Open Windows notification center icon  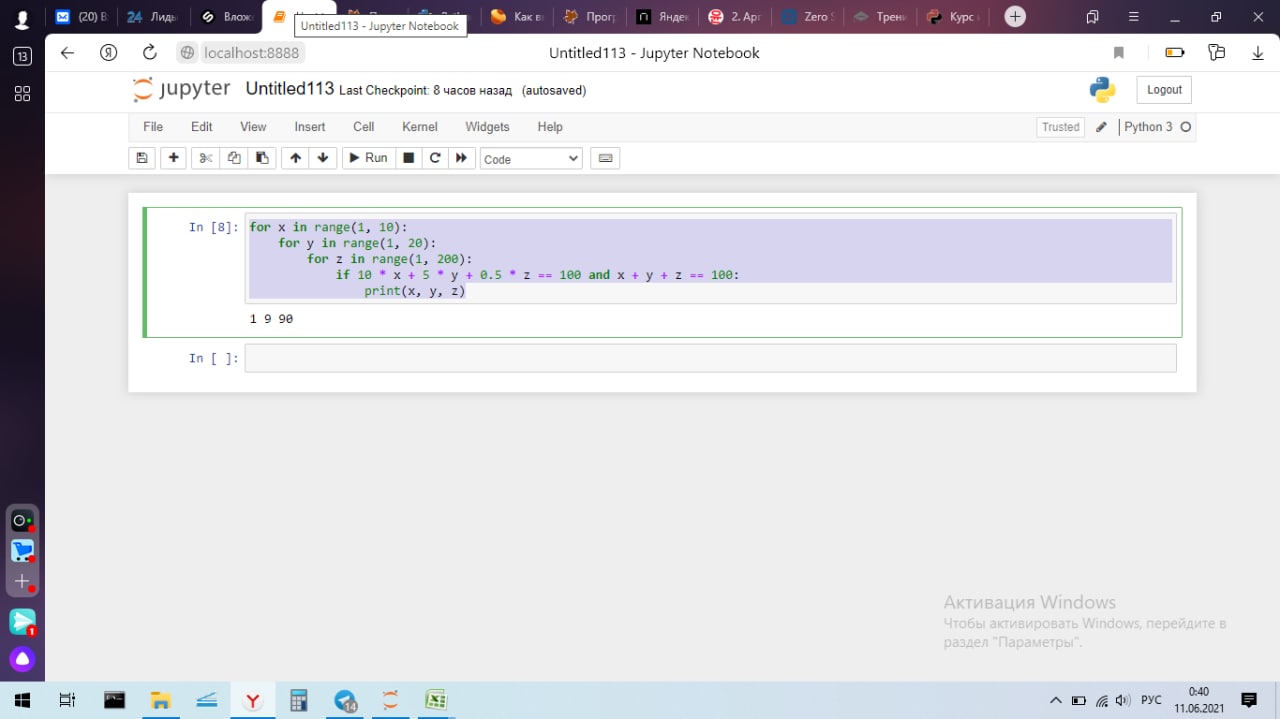tap(1249, 700)
